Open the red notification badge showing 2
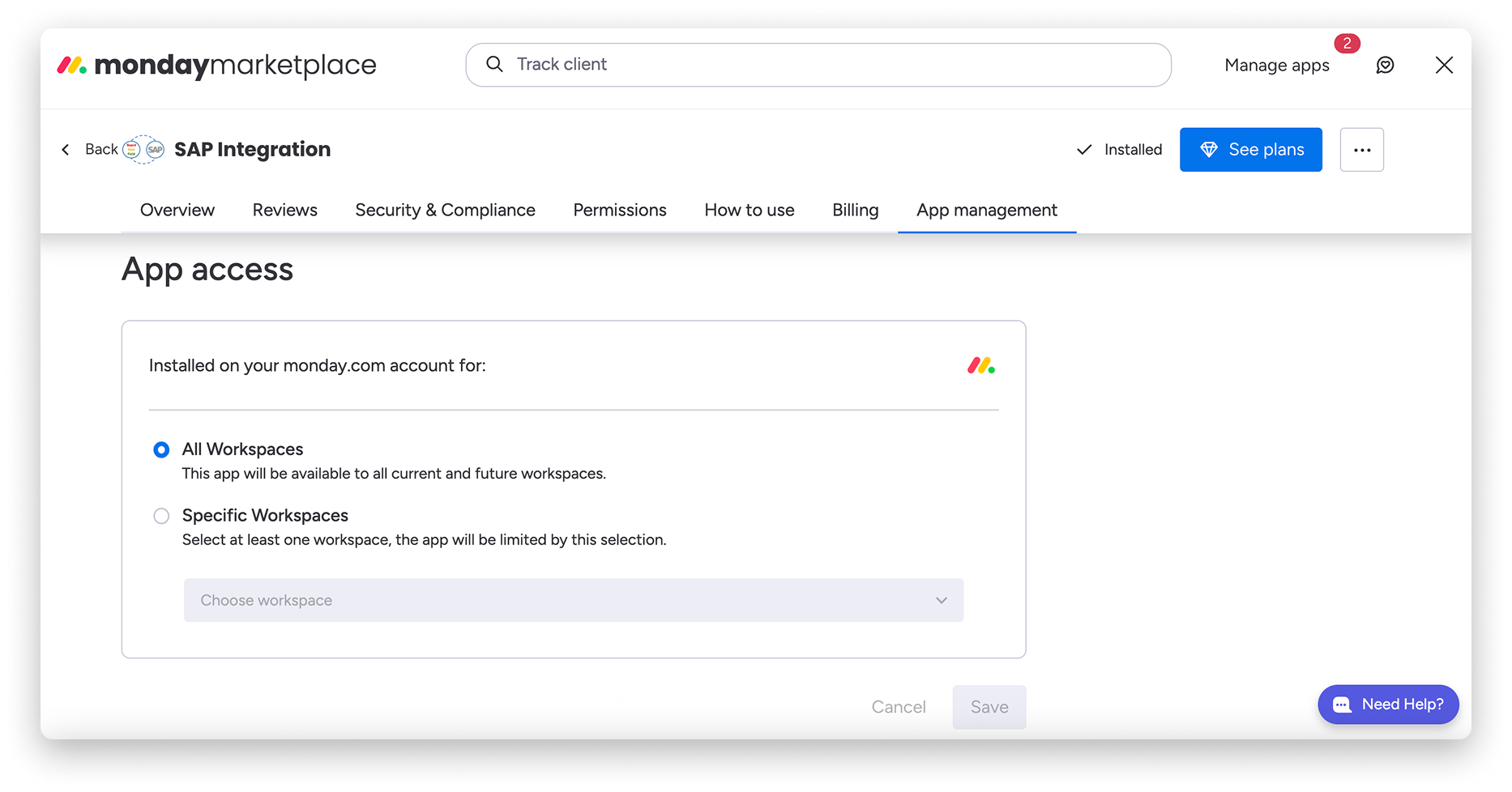Viewport: 1512px width, 792px height. (1347, 43)
